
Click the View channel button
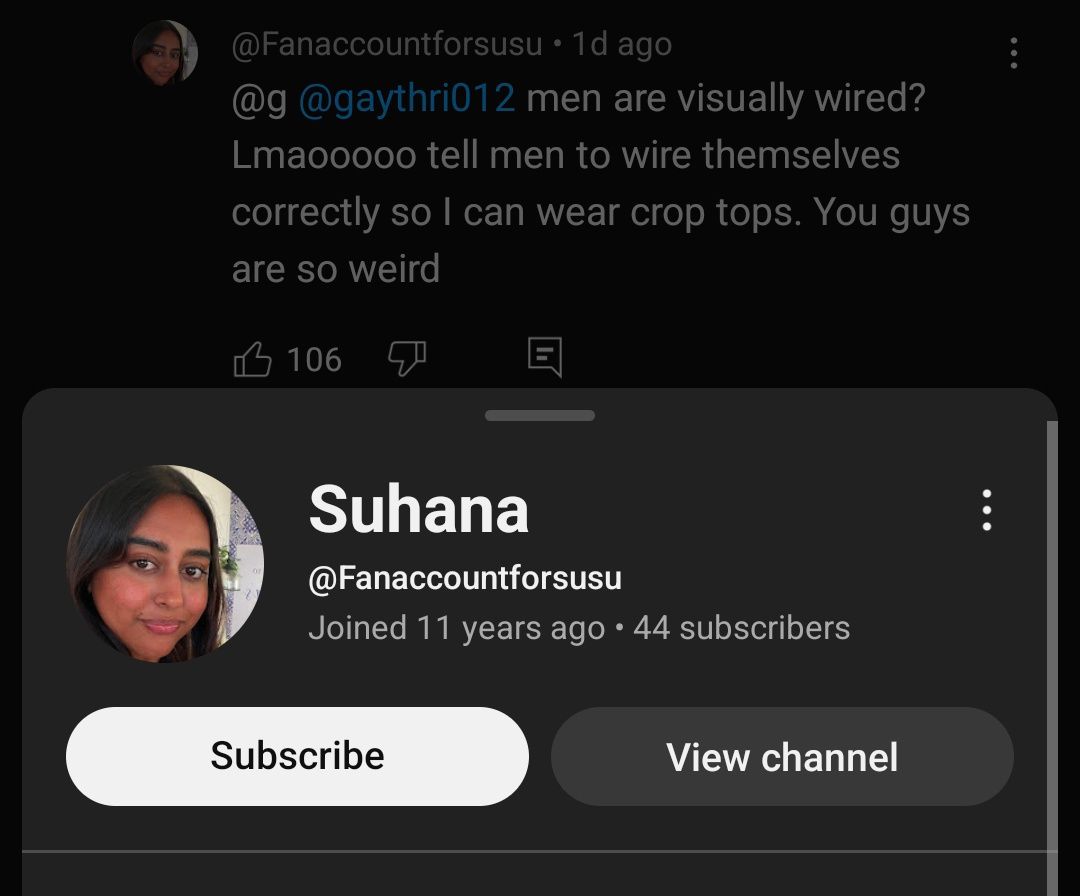tap(782, 756)
